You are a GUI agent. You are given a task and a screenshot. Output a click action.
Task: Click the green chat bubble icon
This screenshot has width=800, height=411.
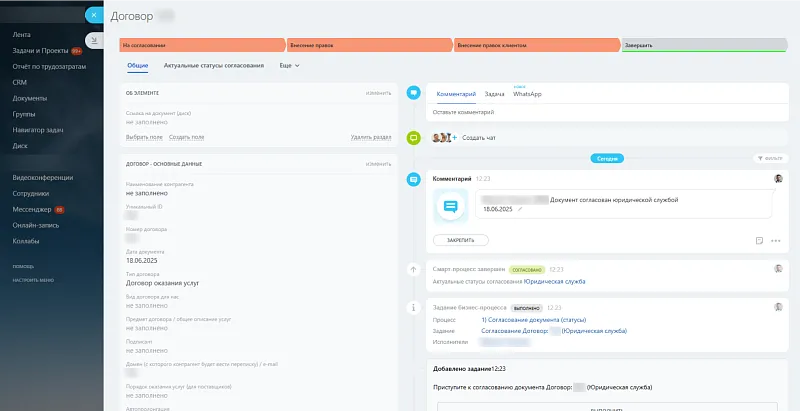[x=414, y=138]
